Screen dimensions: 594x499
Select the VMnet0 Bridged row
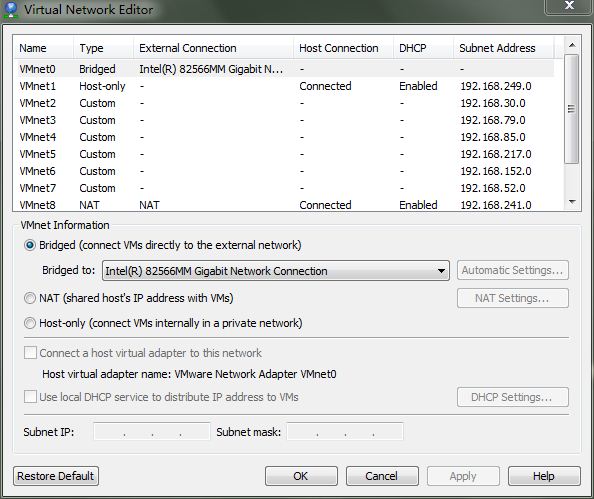pyautogui.click(x=284, y=69)
